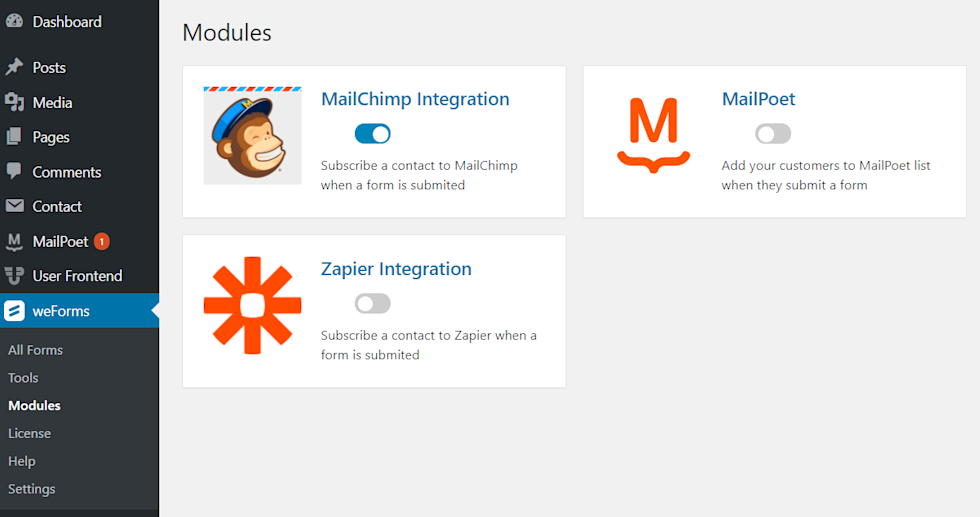Click the Dashboard gauge icon
The width and height of the screenshot is (980, 517).
coord(14,21)
